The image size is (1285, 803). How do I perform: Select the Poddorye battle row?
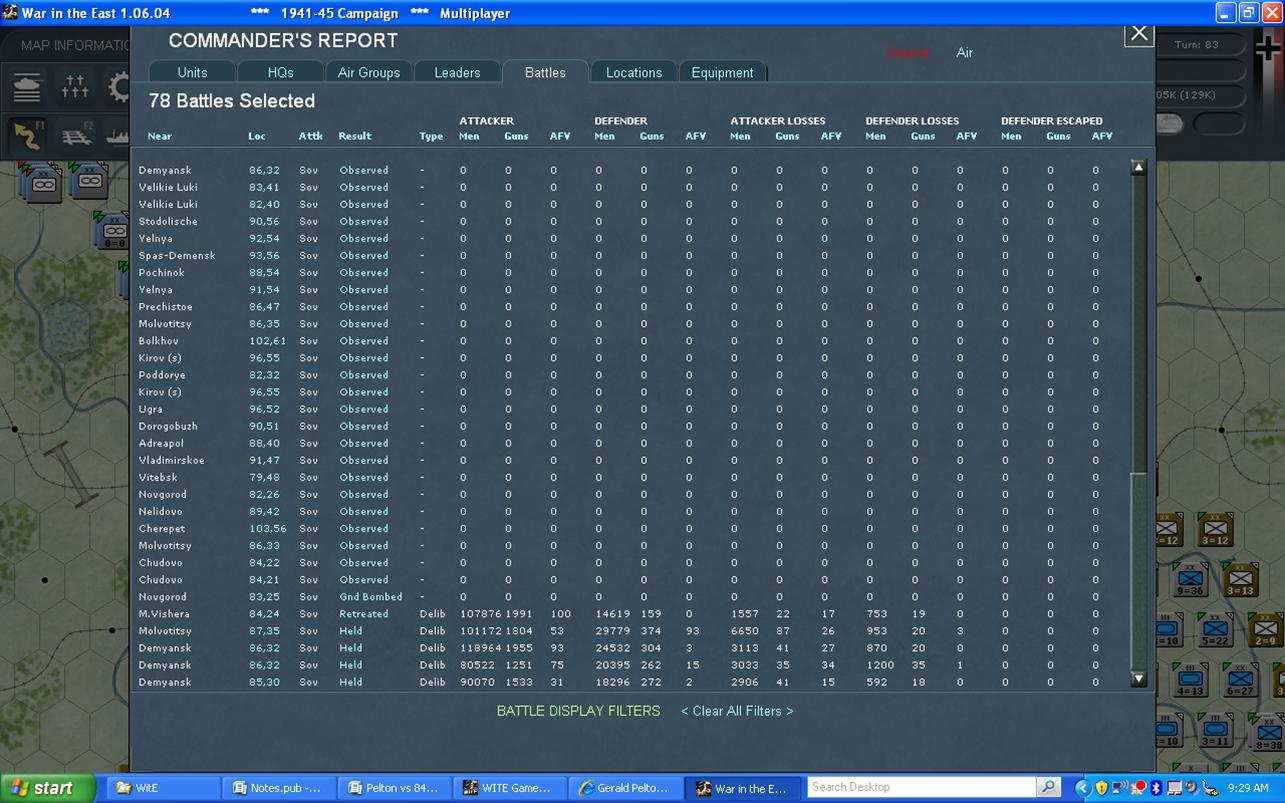[x=630, y=375]
